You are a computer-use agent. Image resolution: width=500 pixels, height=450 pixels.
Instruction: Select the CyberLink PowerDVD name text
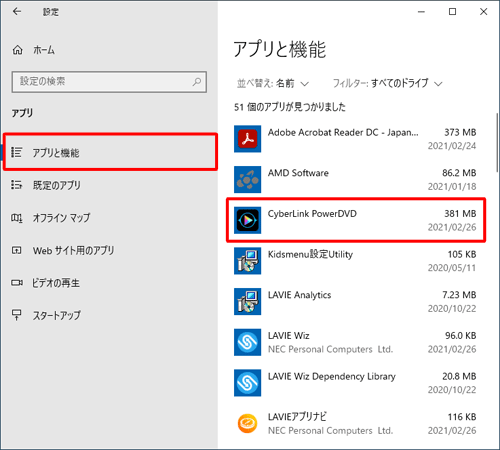click(312, 214)
